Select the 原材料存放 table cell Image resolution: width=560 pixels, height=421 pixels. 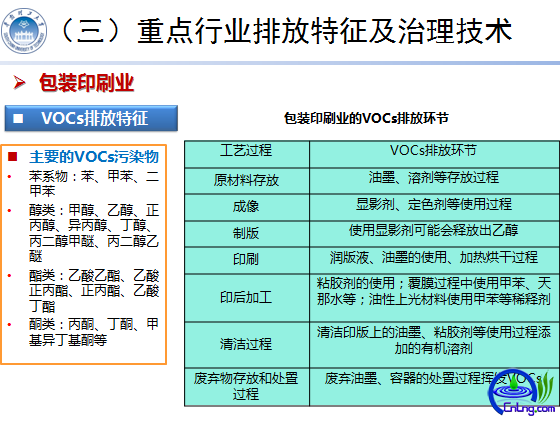click(247, 181)
